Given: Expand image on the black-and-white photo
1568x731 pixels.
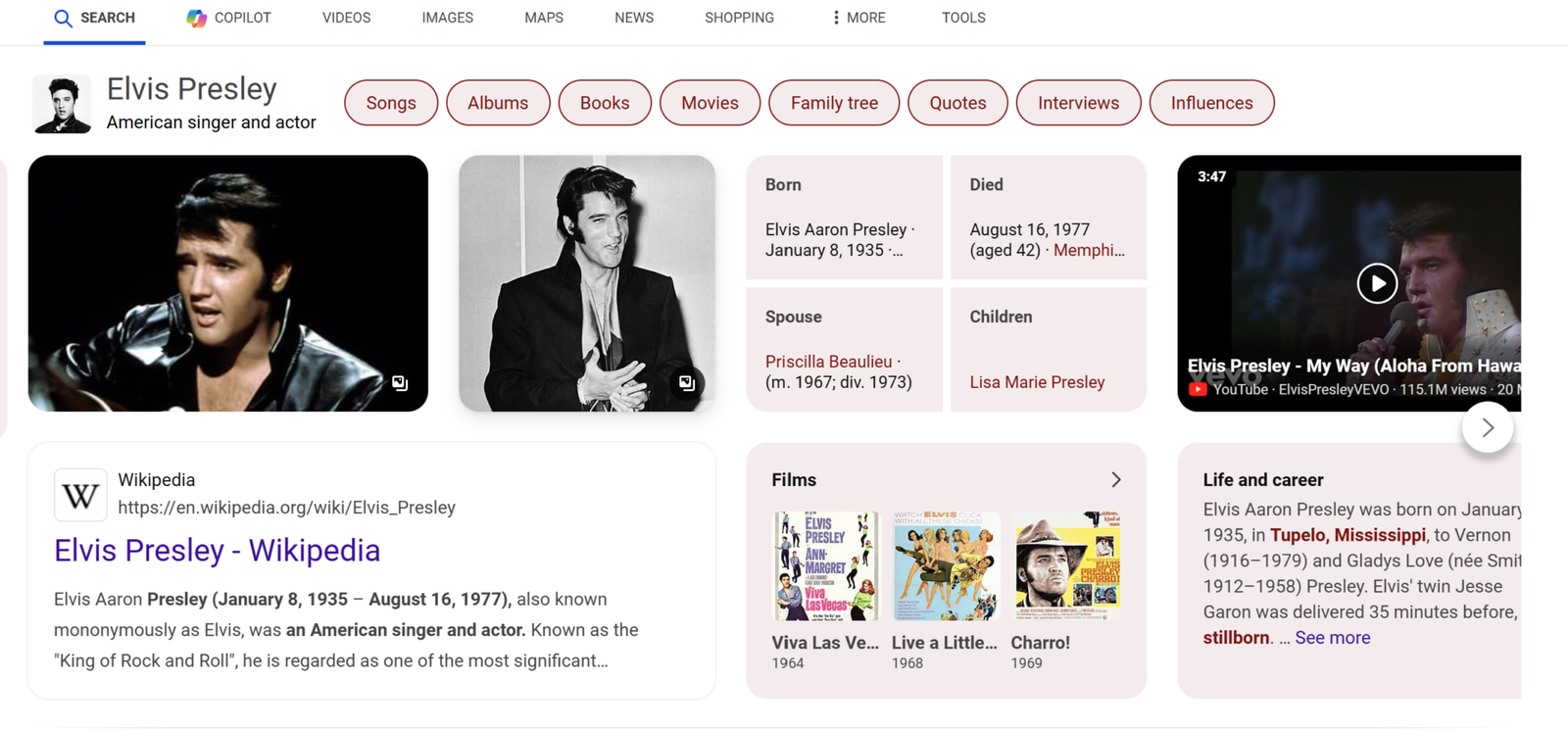Looking at the screenshot, I should 687,383.
